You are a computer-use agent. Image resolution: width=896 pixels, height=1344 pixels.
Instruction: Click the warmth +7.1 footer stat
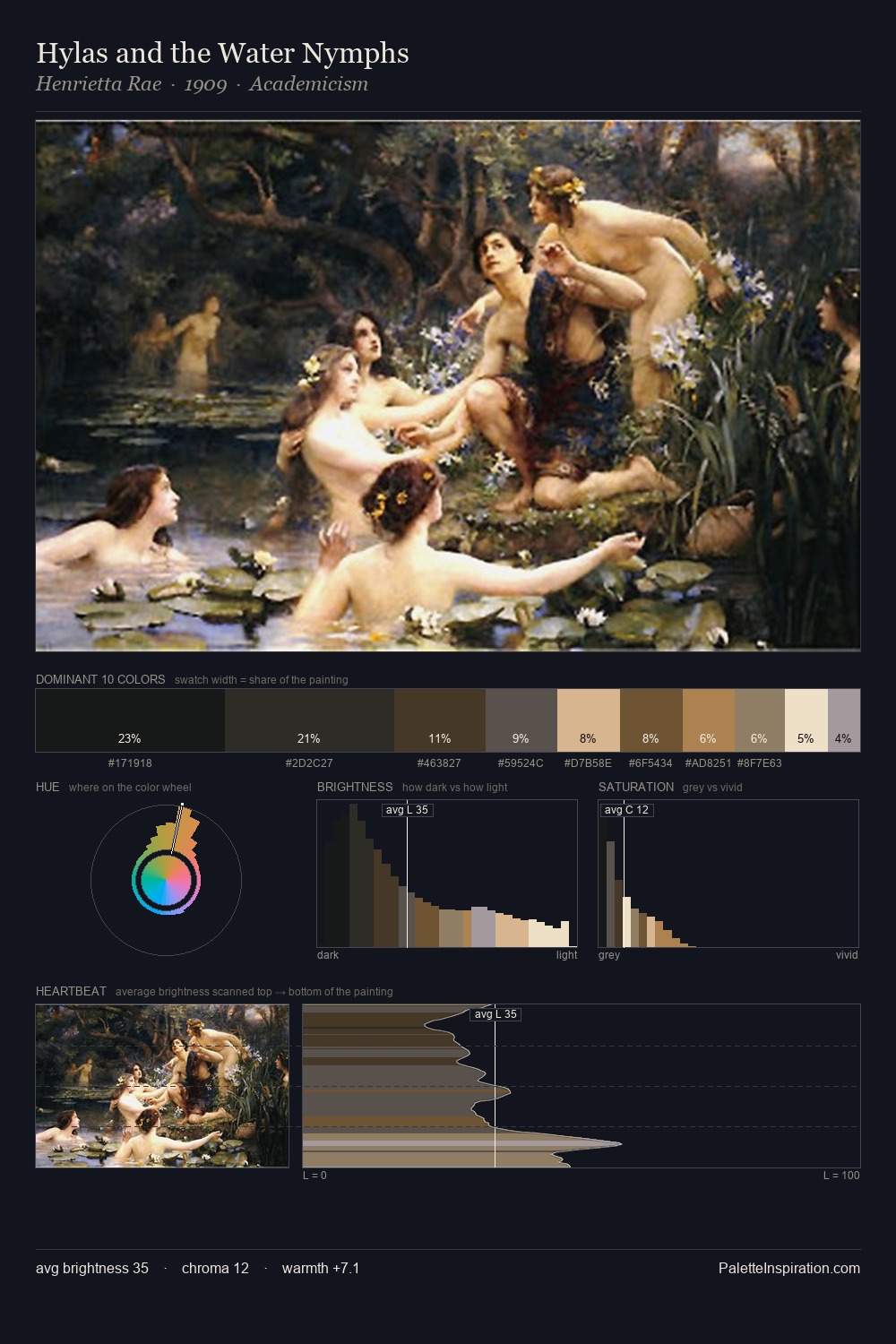click(x=321, y=1269)
